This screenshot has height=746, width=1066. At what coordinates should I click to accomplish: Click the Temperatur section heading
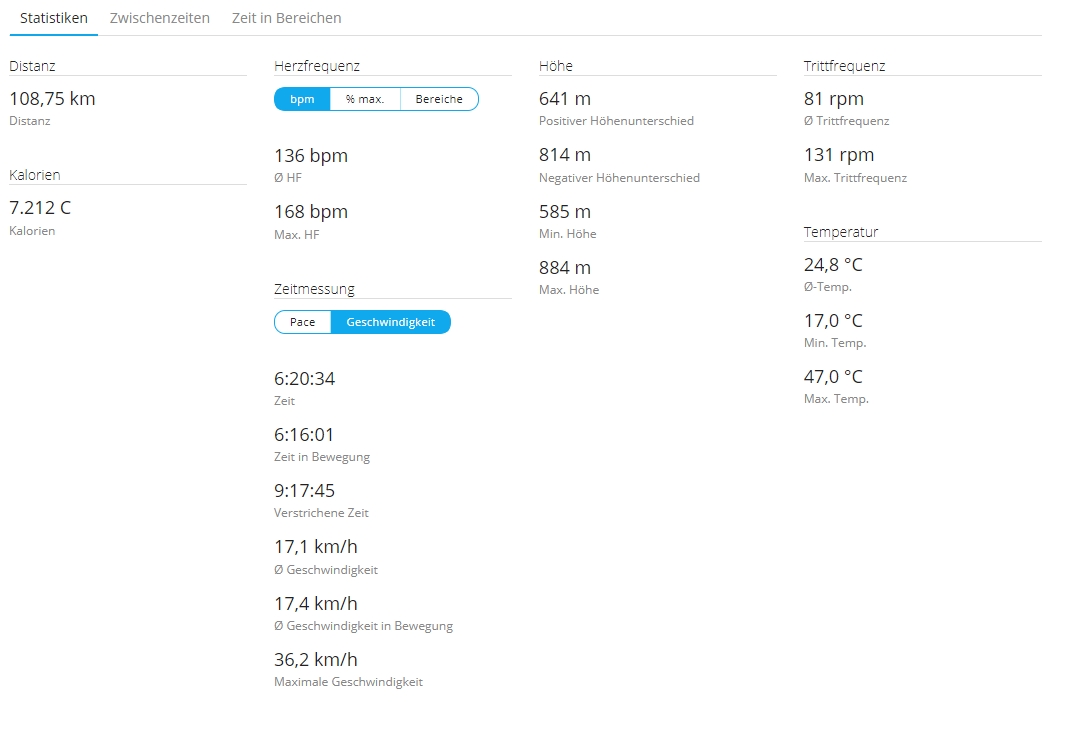pos(841,232)
